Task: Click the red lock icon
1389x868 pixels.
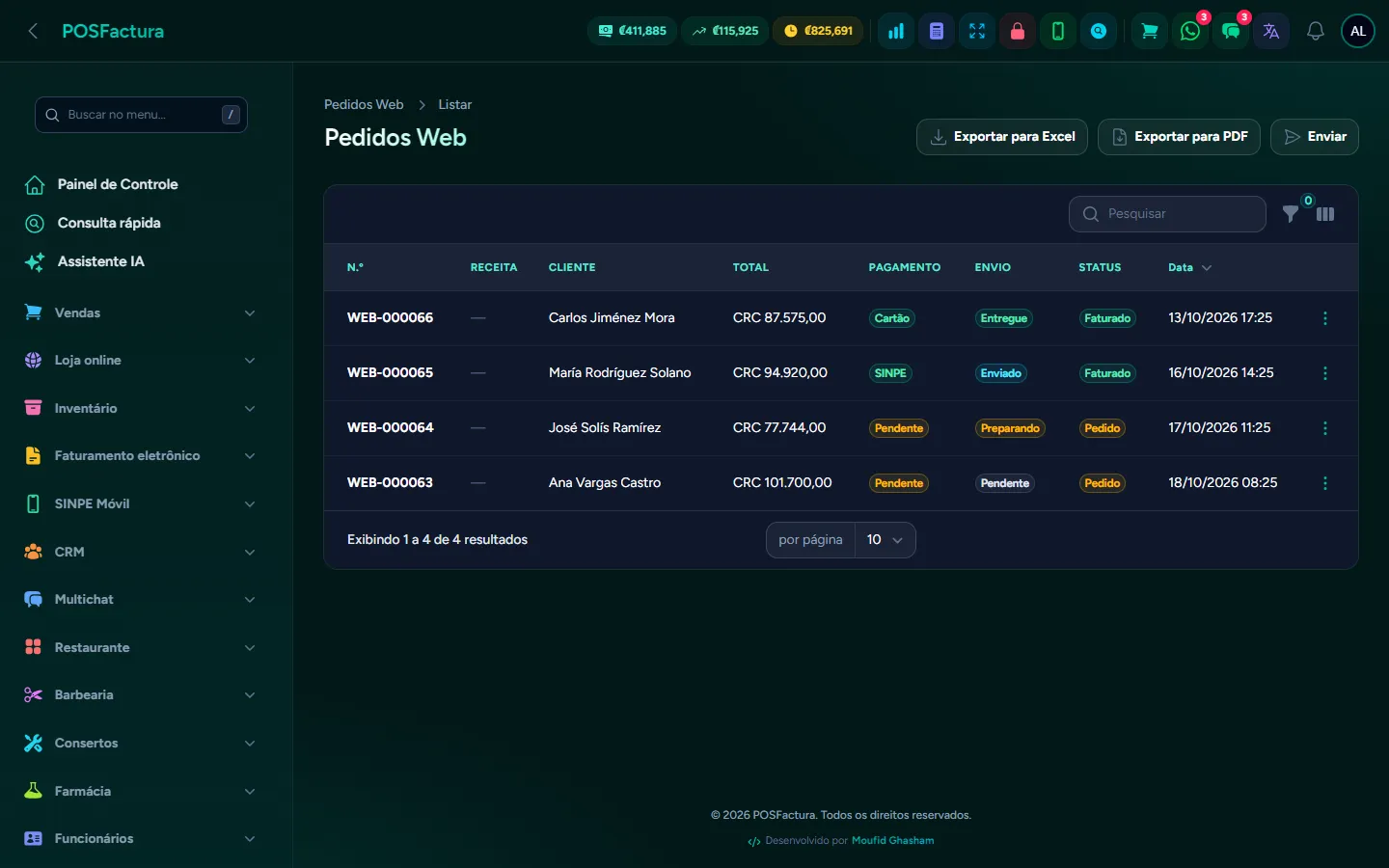Action: tap(1018, 31)
